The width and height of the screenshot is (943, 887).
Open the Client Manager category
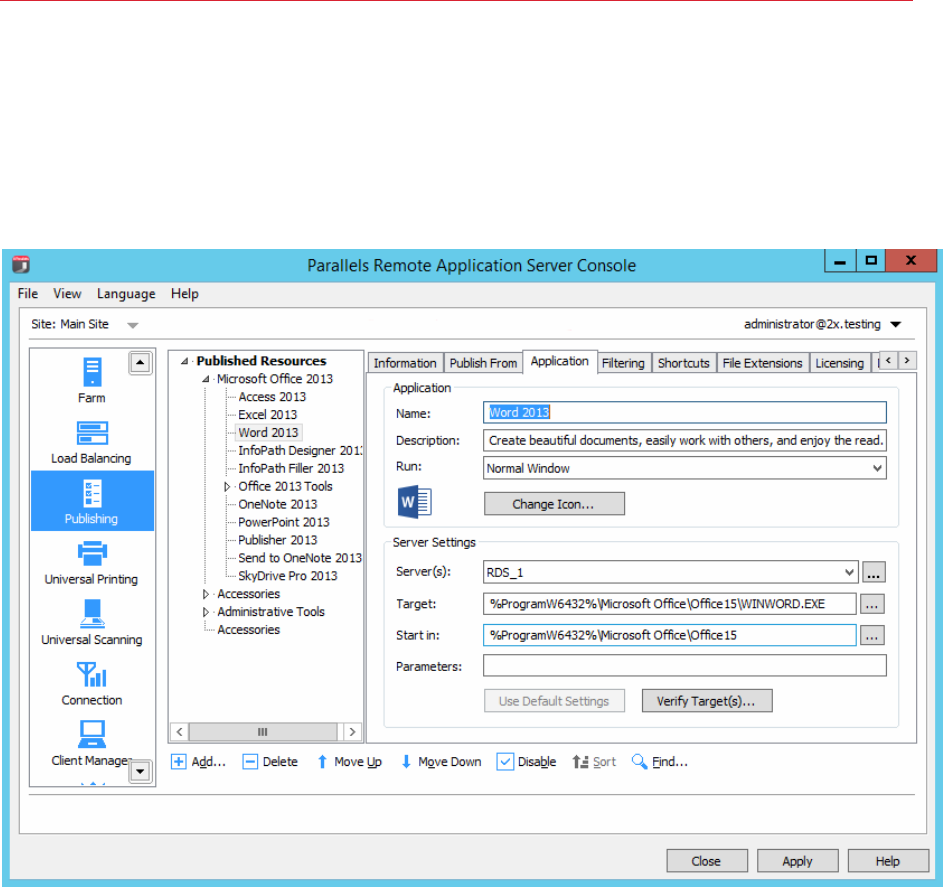[92, 743]
